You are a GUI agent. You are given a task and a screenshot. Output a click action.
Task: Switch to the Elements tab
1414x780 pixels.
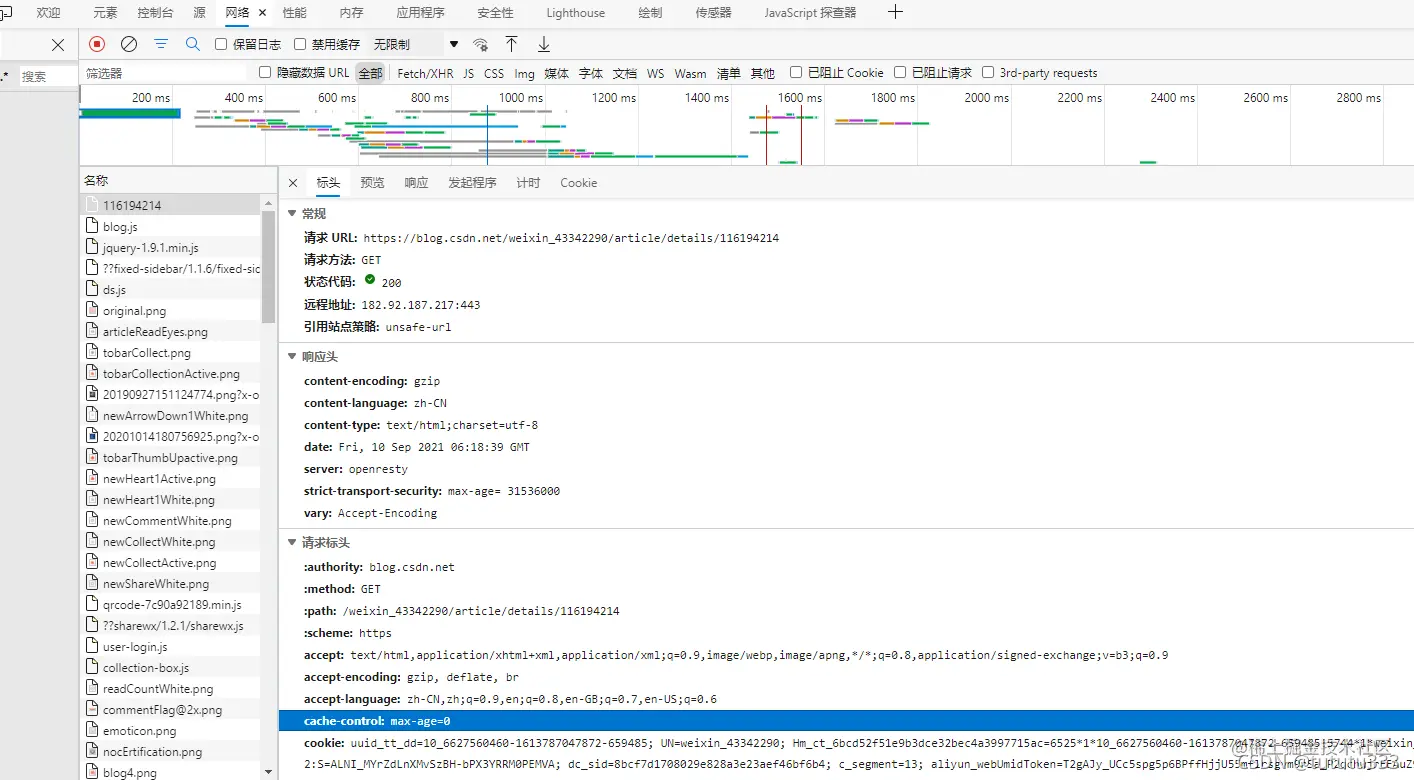point(105,13)
